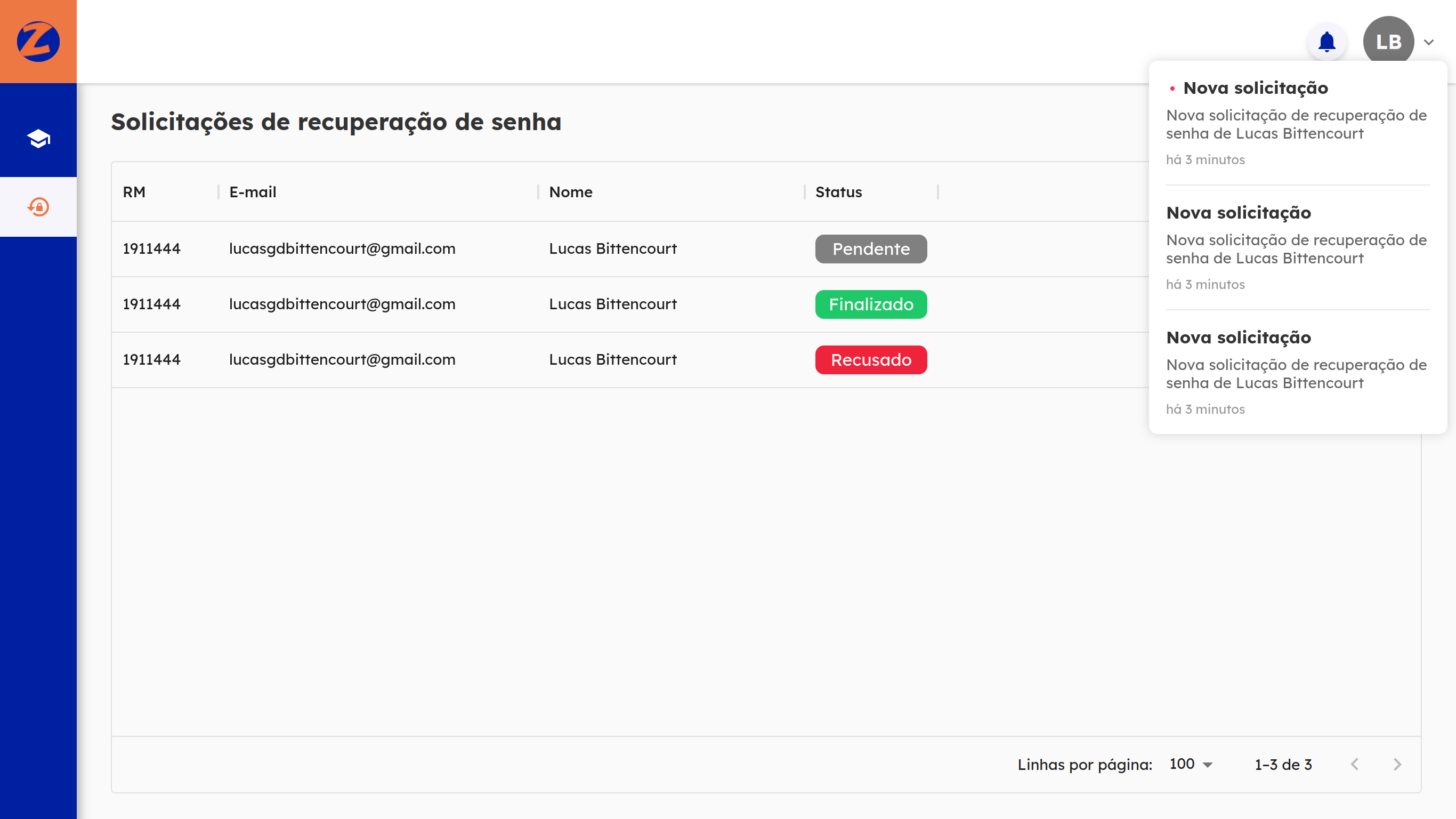Screen dimensions: 1456x819
Task: Select the first row email lucasgdbittencourt@gmail.com
Action: 342,248
